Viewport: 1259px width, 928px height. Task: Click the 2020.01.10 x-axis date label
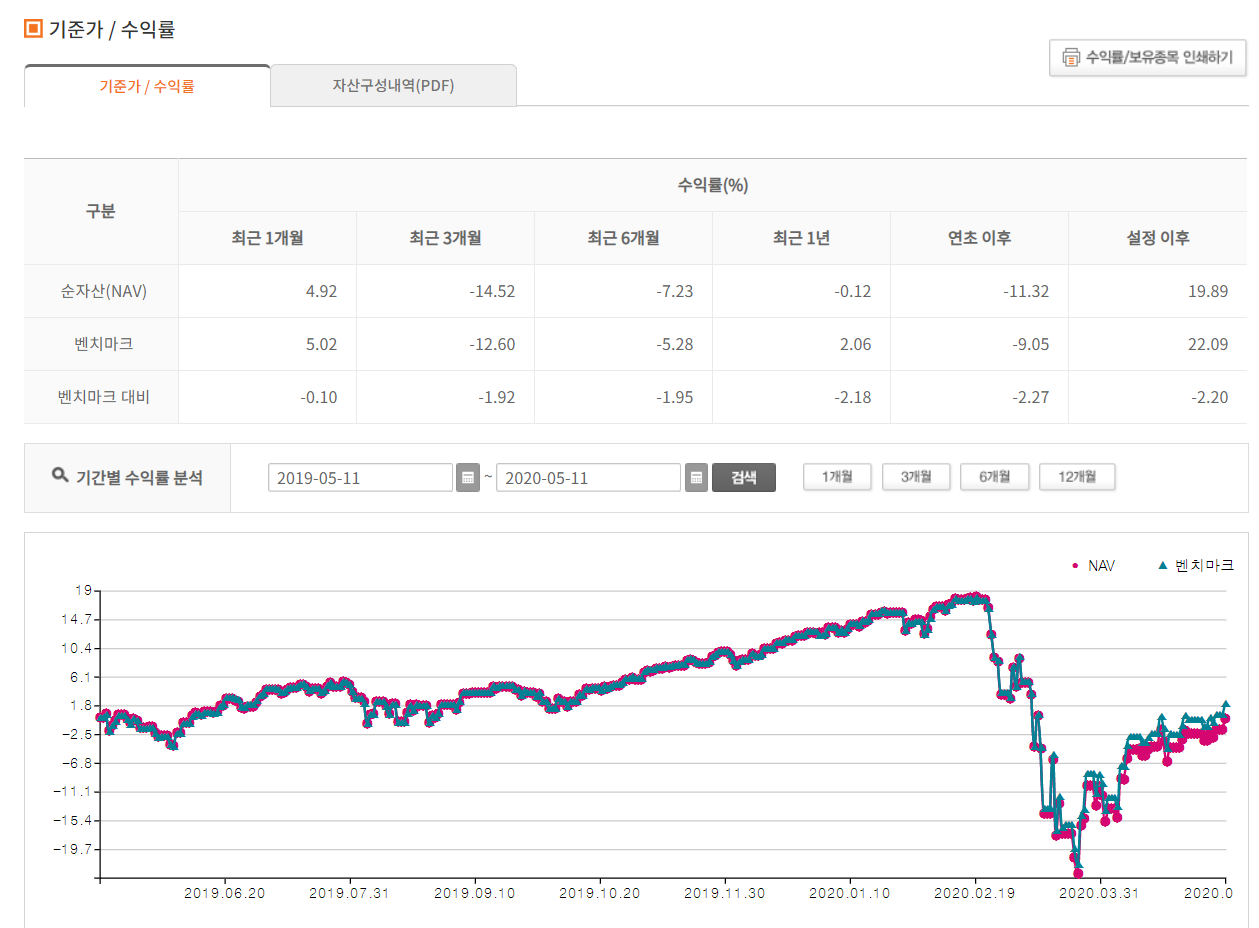point(849,894)
